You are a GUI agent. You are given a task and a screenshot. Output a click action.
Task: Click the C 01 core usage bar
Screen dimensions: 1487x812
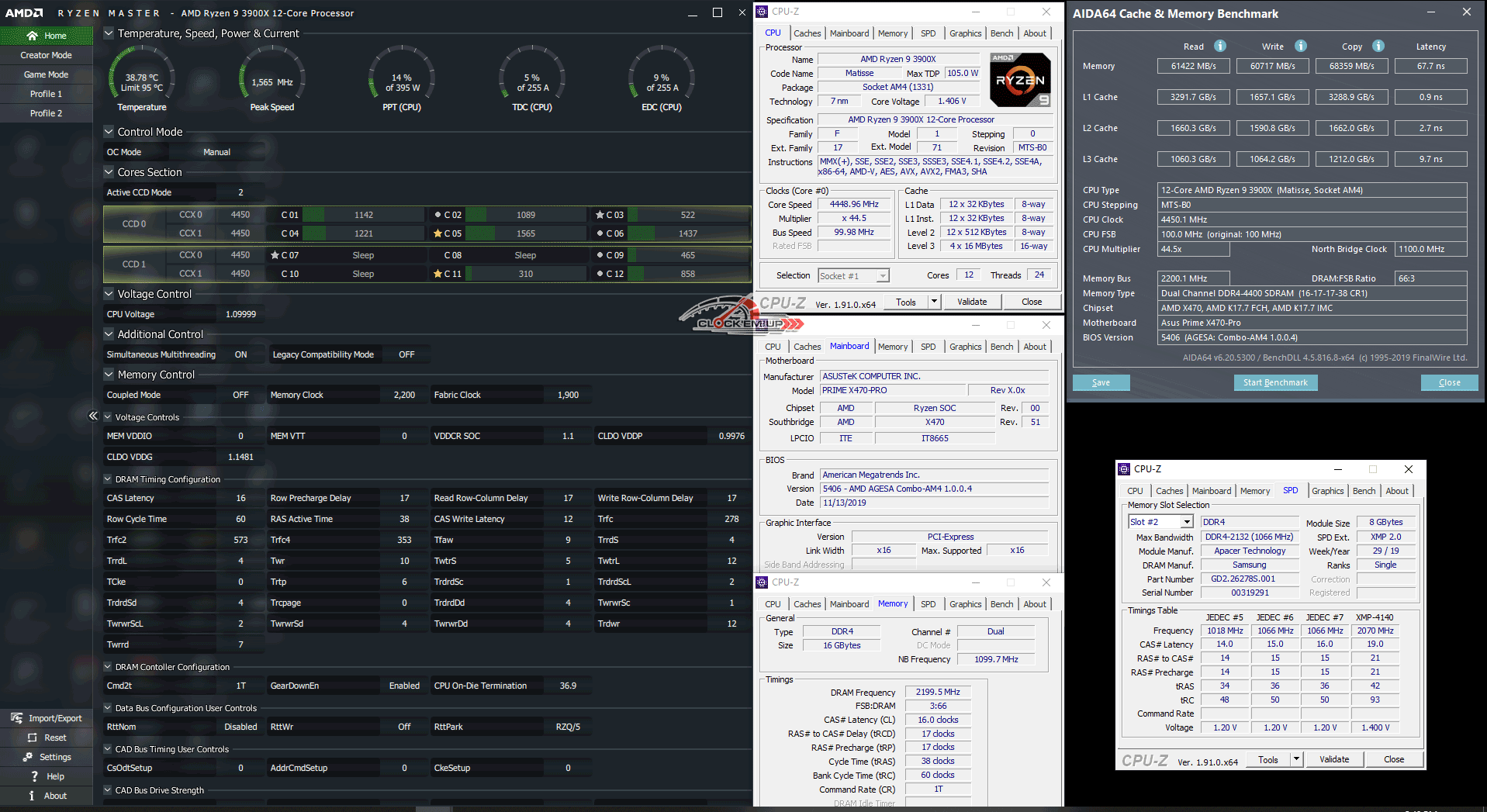click(x=313, y=215)
